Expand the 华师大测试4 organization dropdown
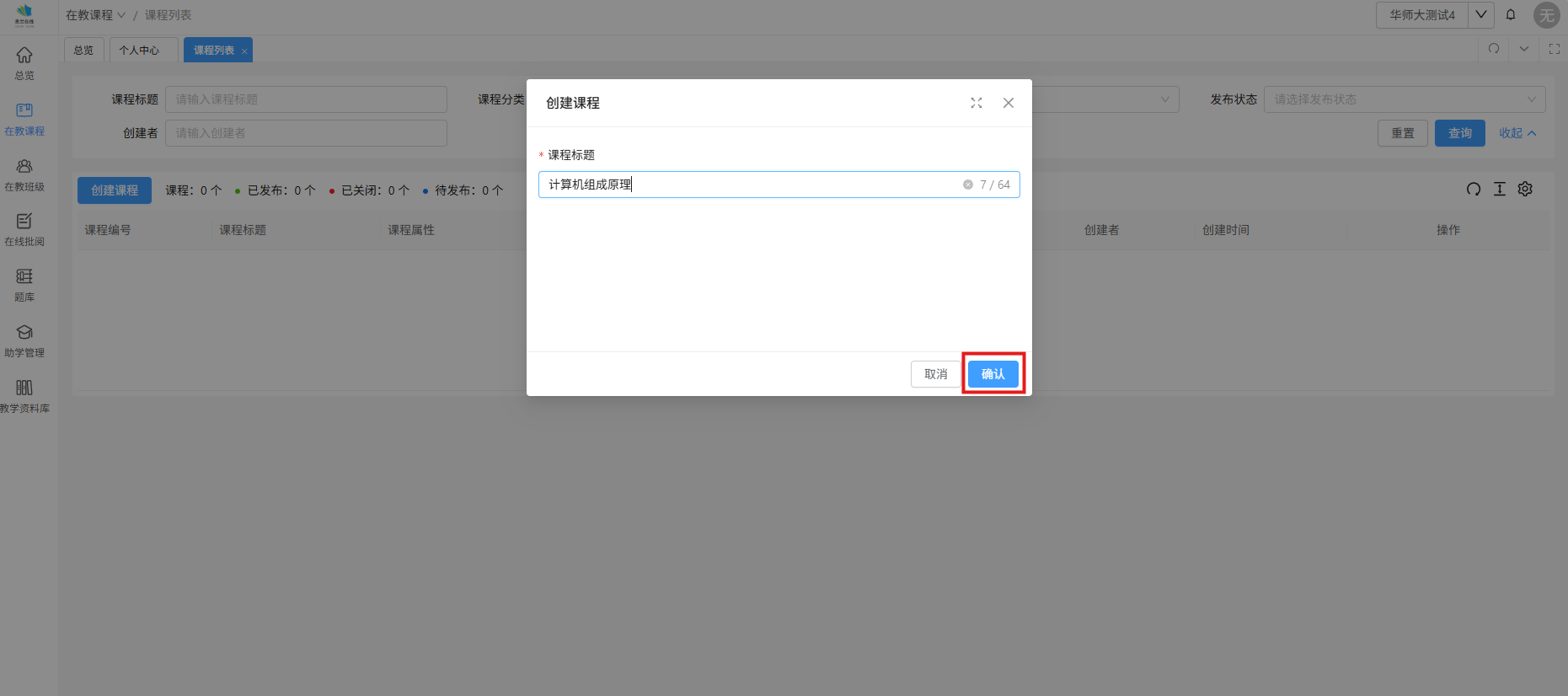 1480,15
